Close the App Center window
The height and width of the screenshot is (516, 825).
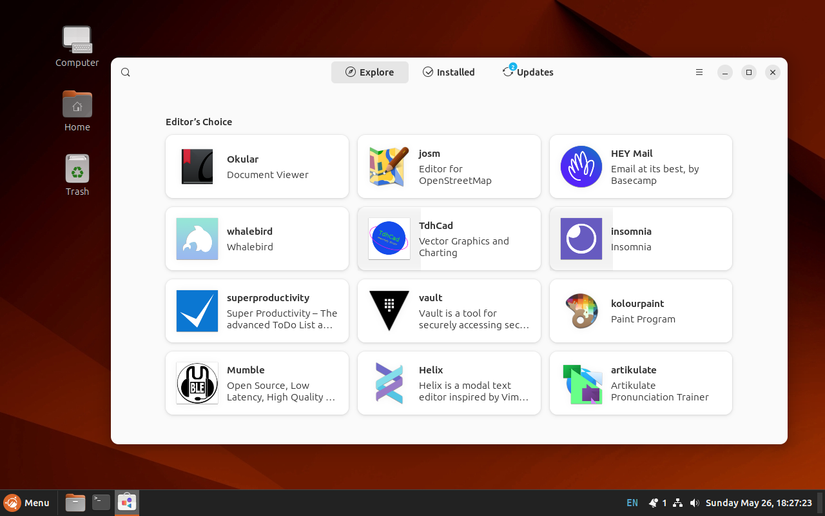tap(772, 72)
